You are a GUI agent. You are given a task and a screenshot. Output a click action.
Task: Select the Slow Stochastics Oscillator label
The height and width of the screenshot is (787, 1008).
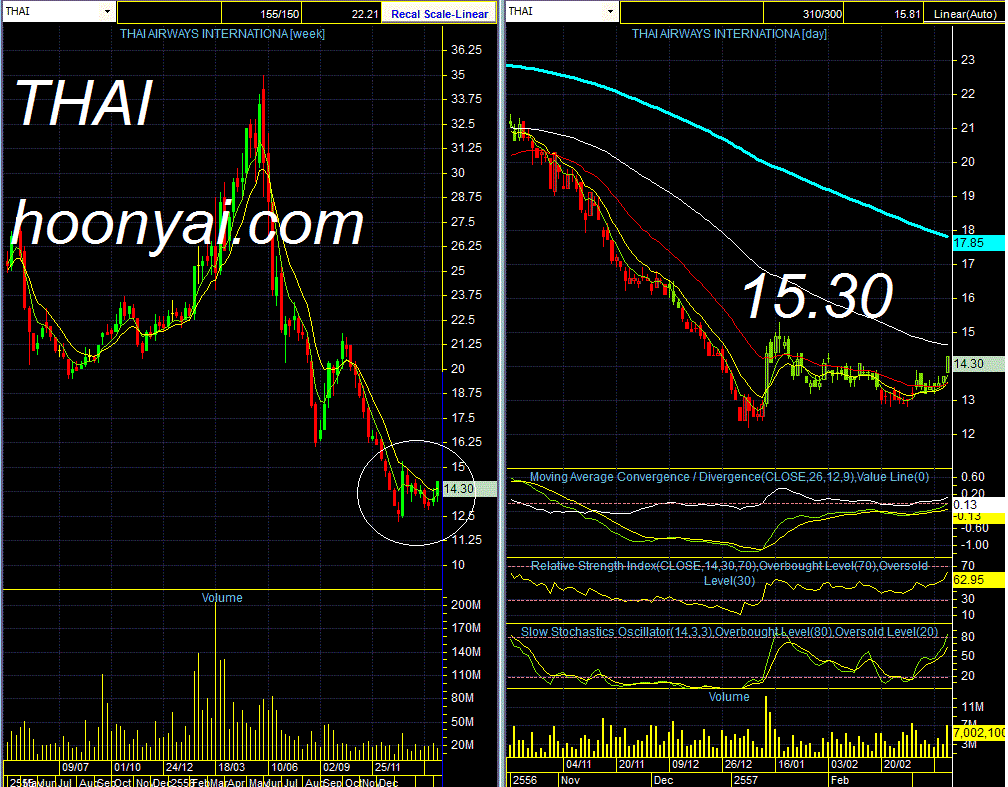click(x=729, y=632)
